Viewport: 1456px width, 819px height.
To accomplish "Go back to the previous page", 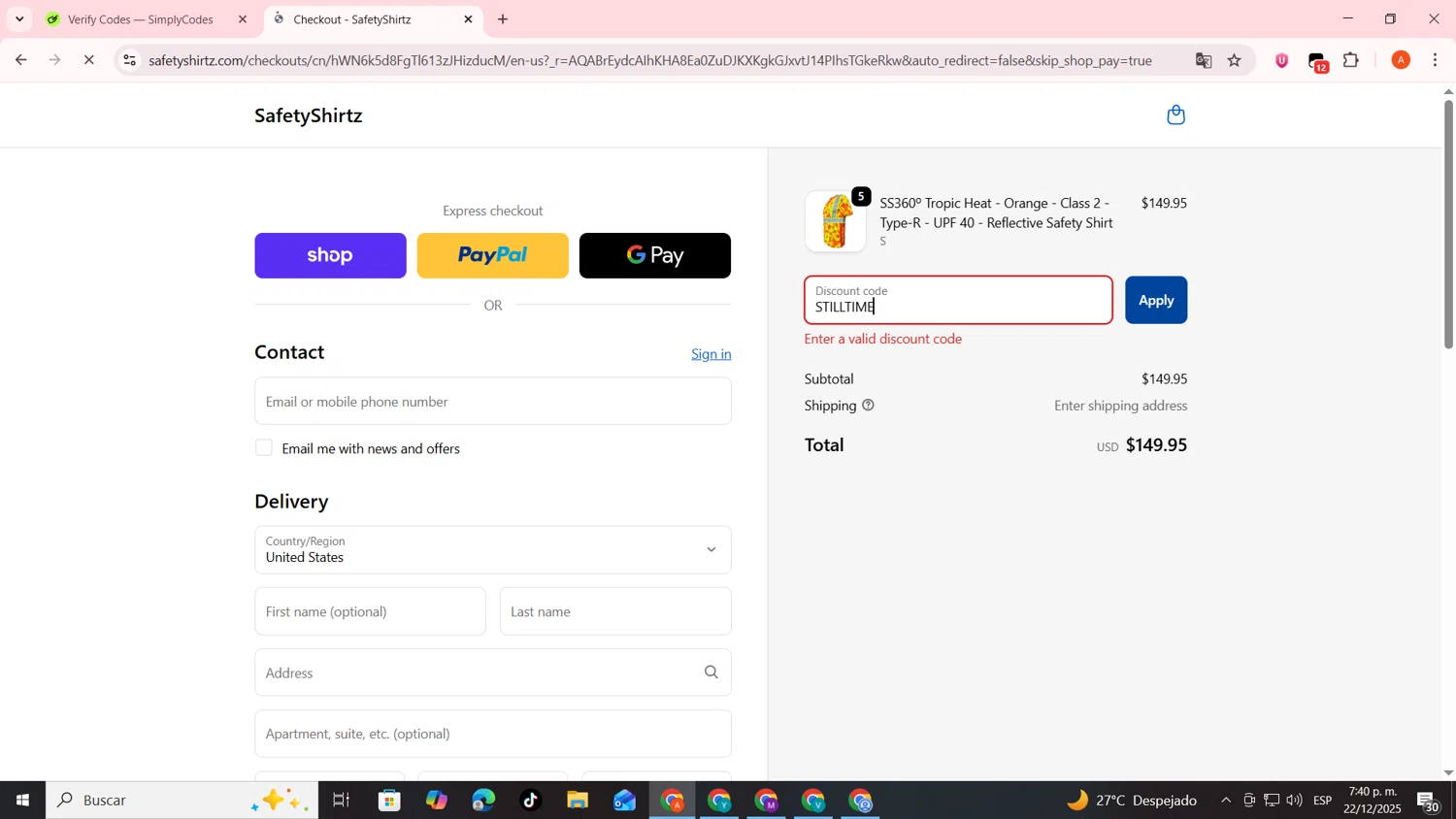I will pyautogui.click(x=20, y=60).
